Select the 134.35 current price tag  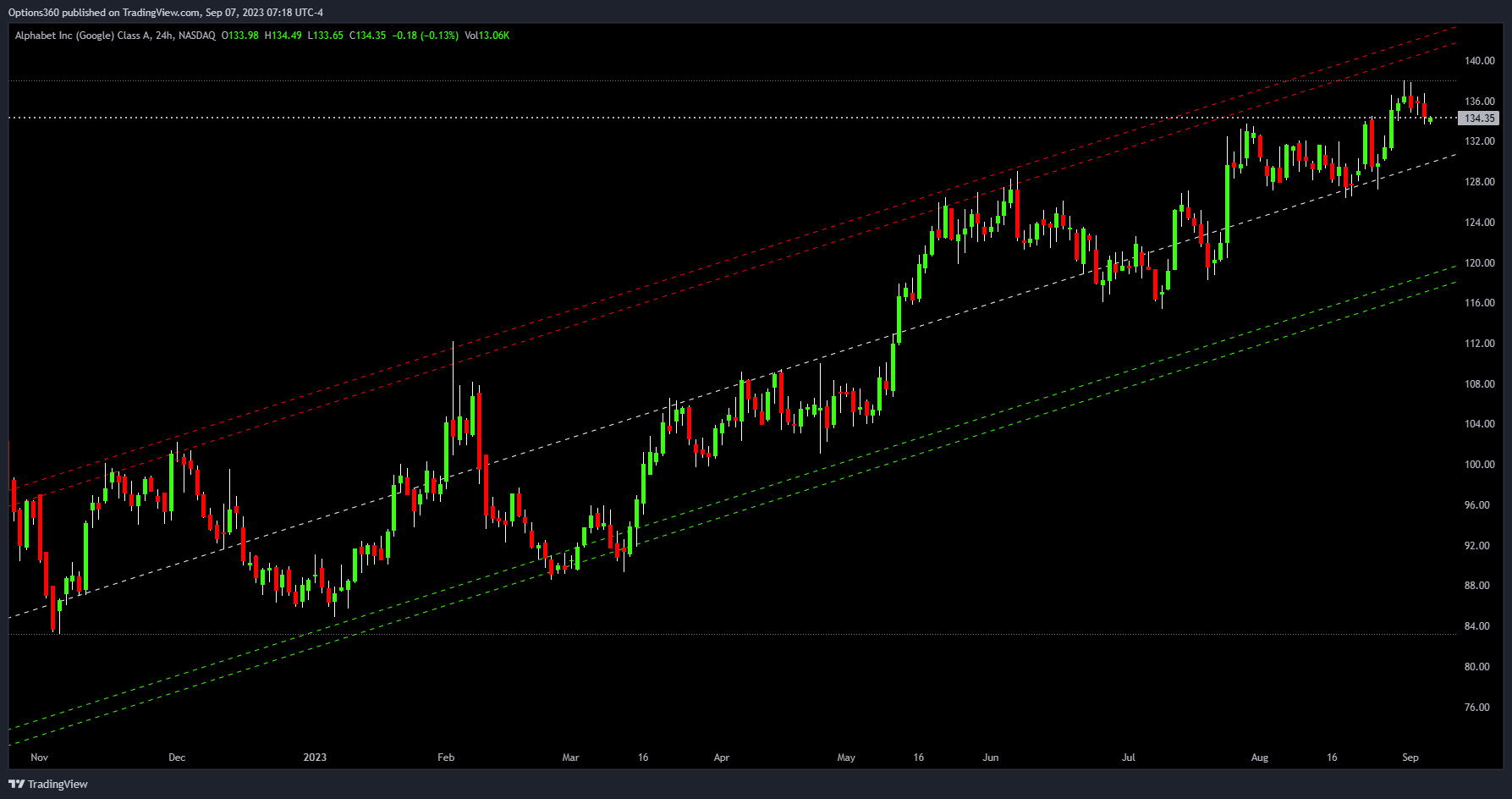[1480, 118]
